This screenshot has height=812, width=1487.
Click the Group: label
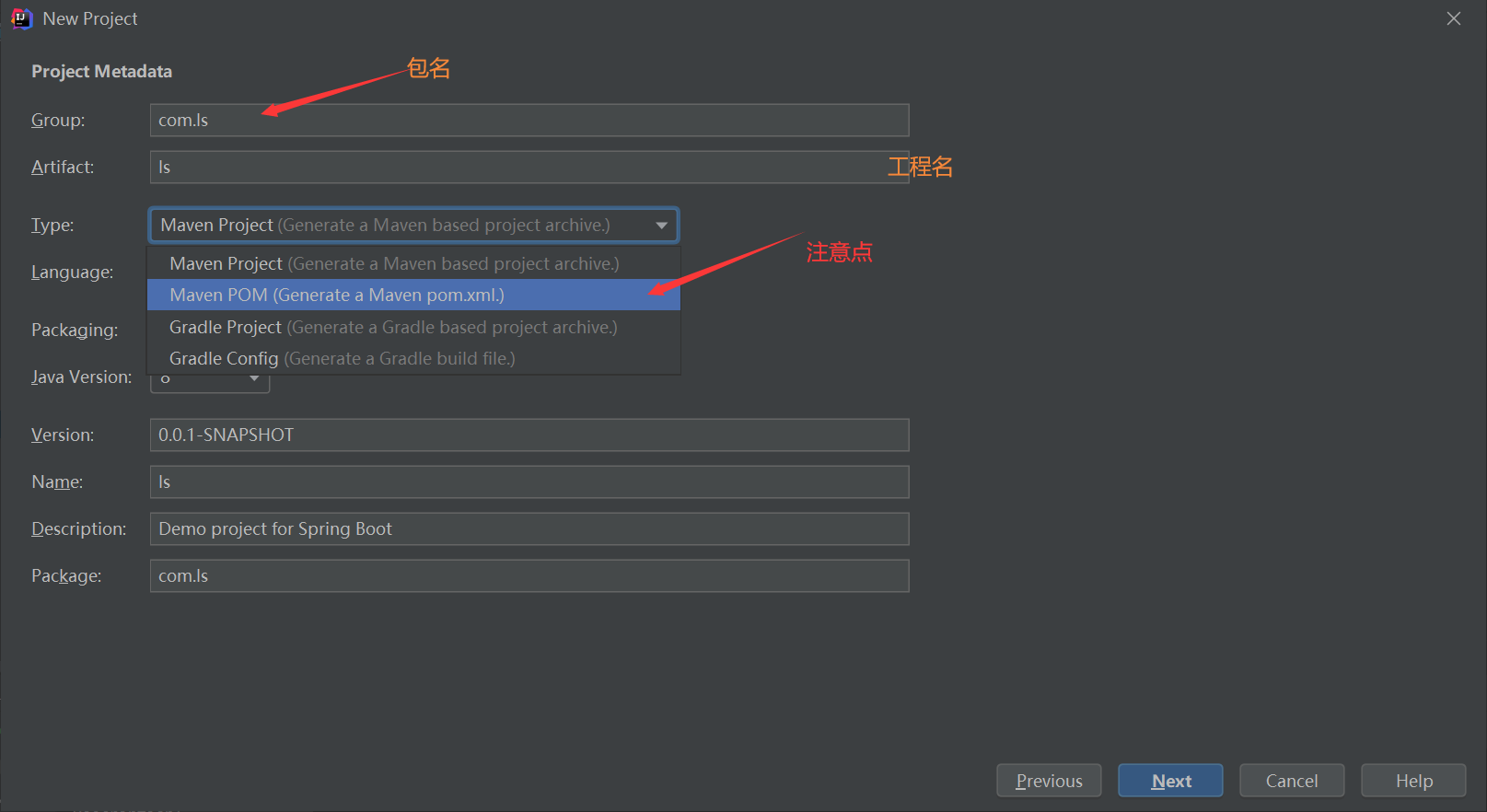tap(58, 121)
